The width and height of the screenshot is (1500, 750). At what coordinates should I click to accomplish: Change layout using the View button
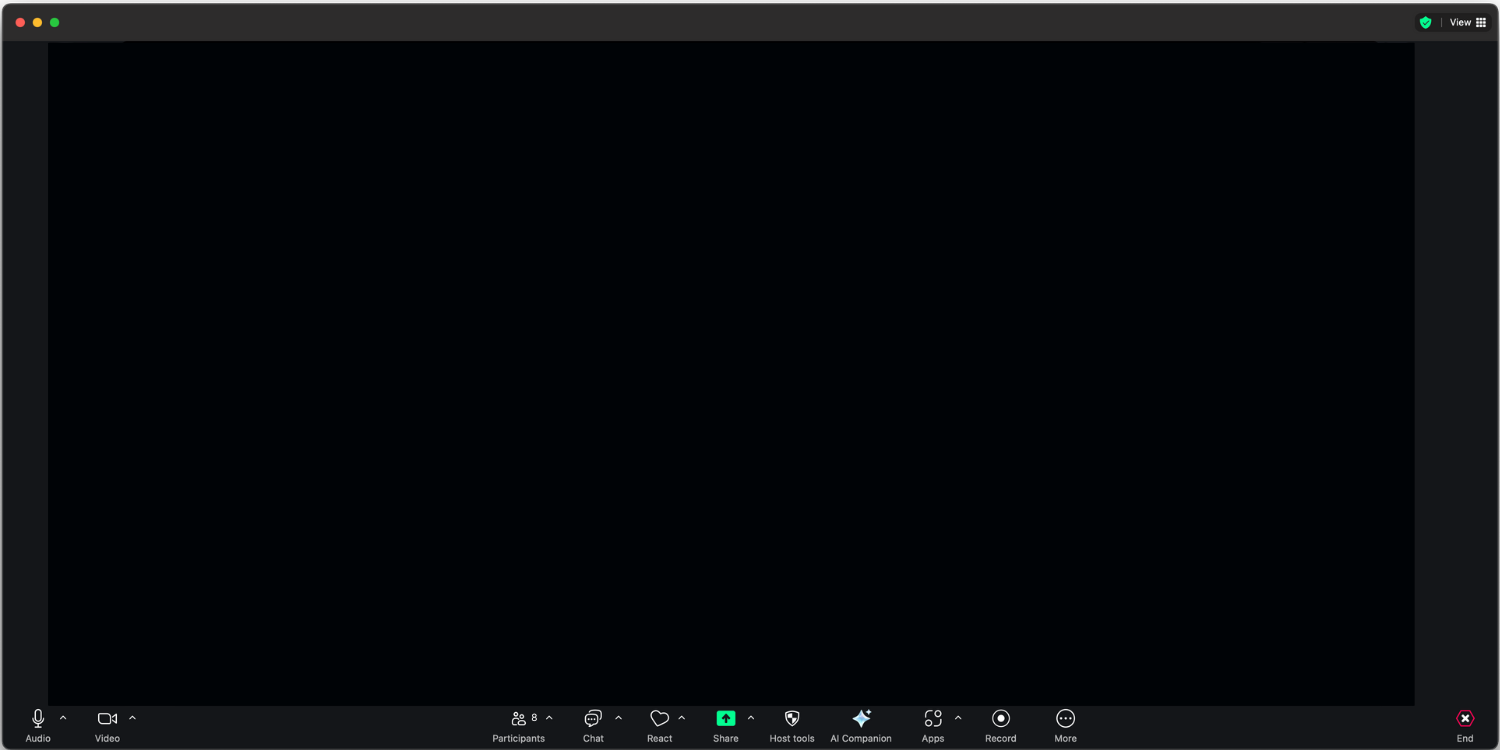[1468, 22]
